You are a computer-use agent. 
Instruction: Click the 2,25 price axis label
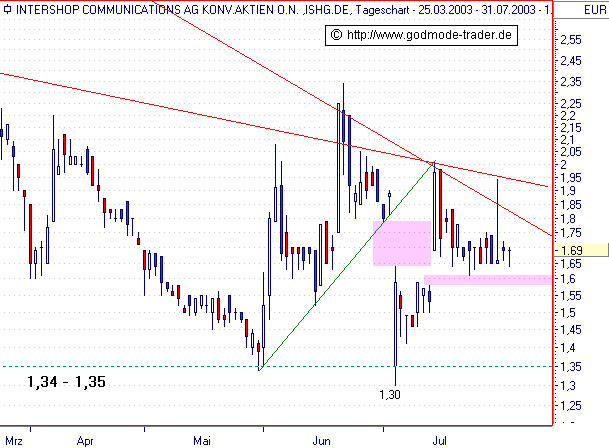pos(571,104)
